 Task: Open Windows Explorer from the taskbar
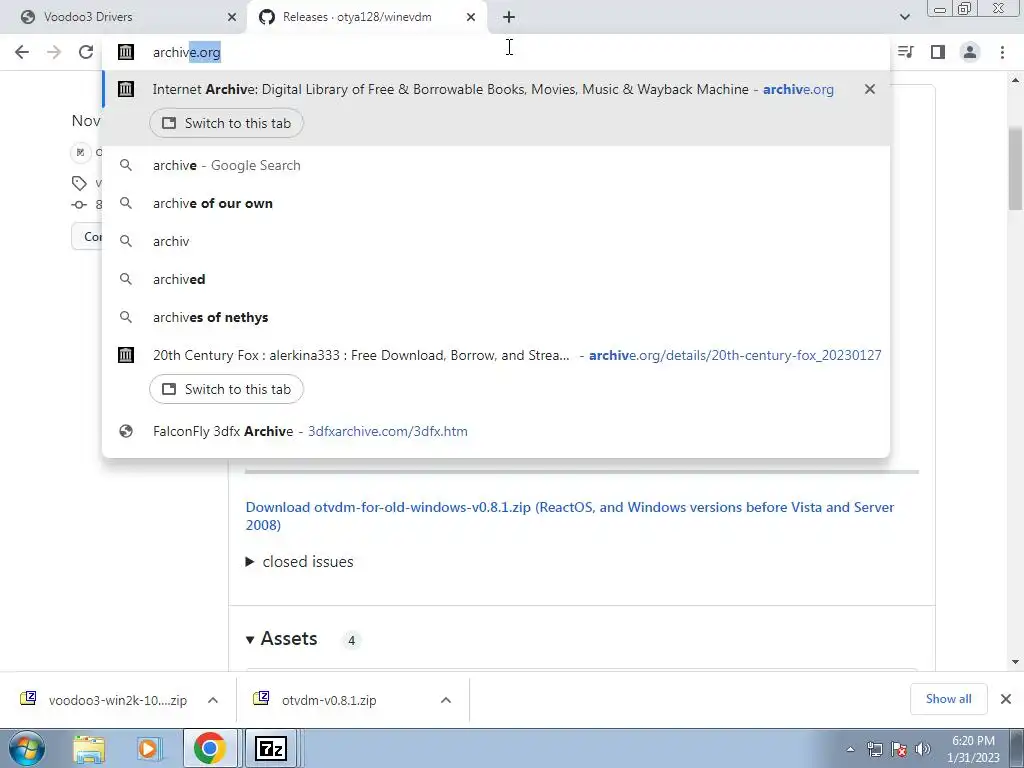click(89, 748)
